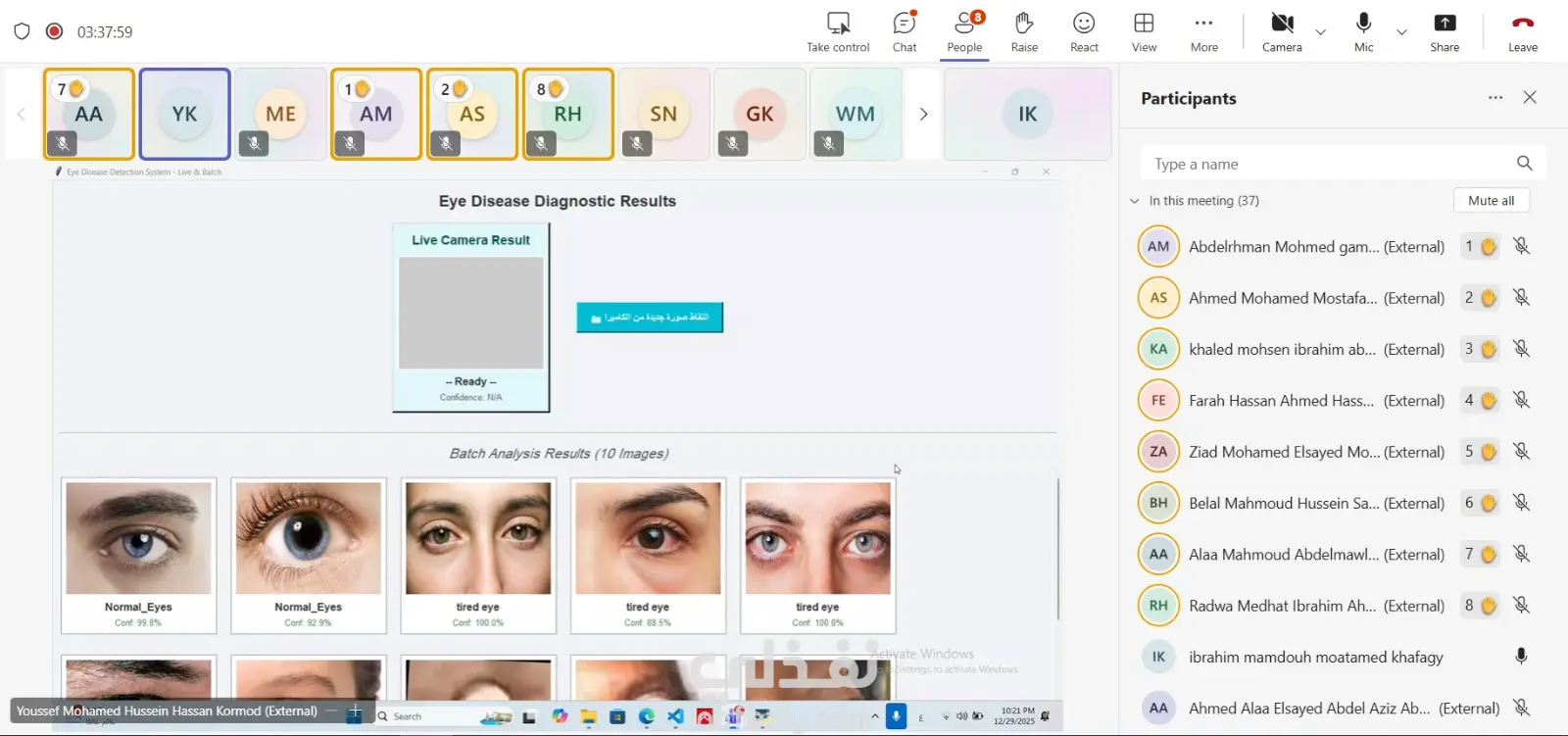Image resolution: width=1568 pixels, height=736 pixels.
Task: Click the shield security icon
Action: coord(22,31)
